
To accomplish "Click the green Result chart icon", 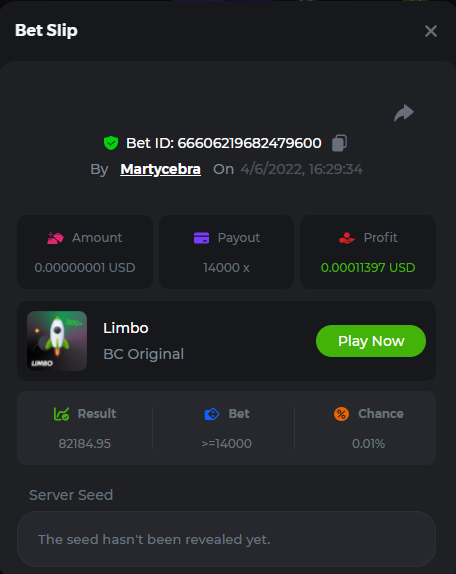I will pos(61,414).
